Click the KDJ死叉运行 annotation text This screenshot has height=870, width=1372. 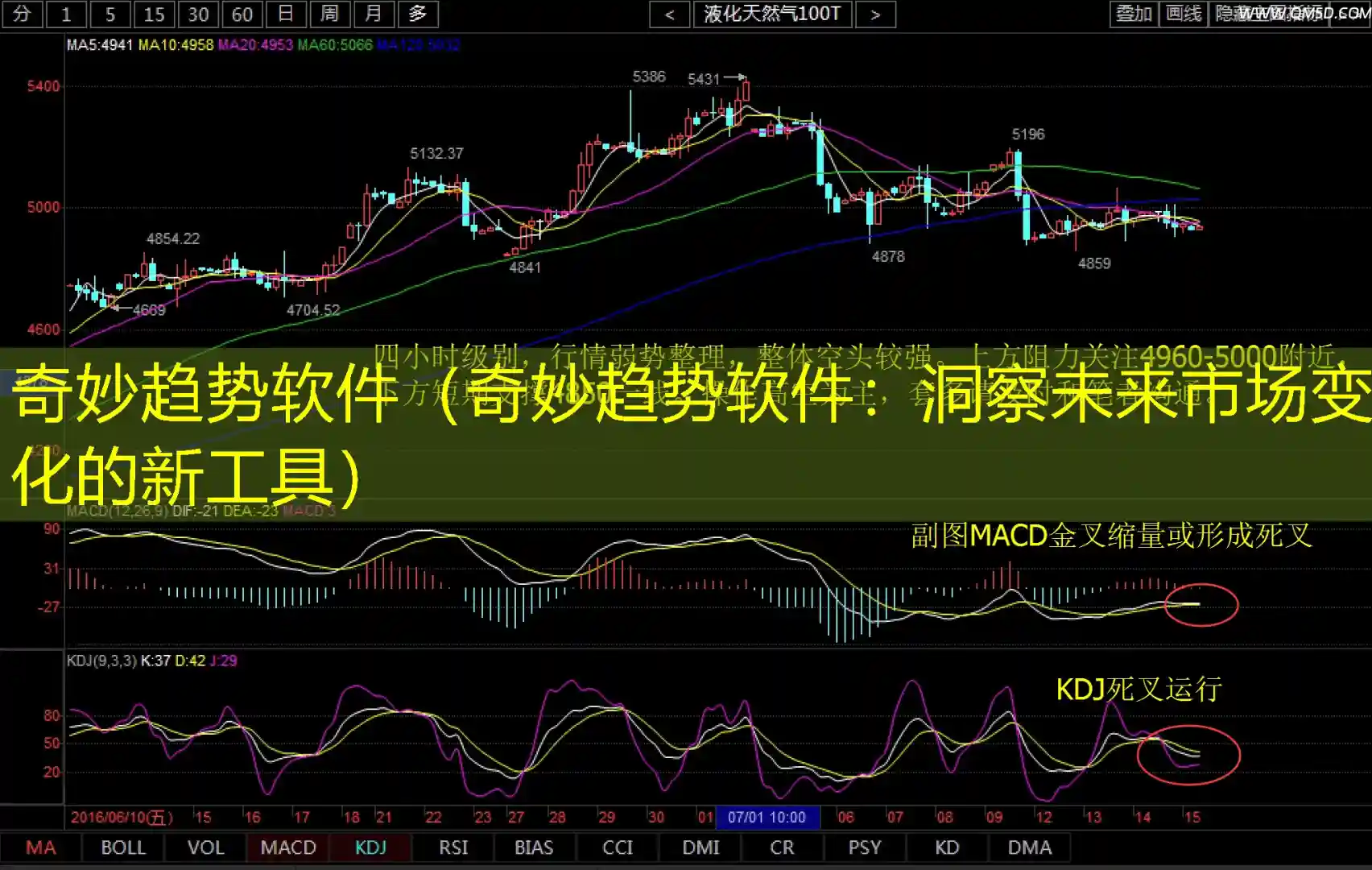pos(1139,690)
